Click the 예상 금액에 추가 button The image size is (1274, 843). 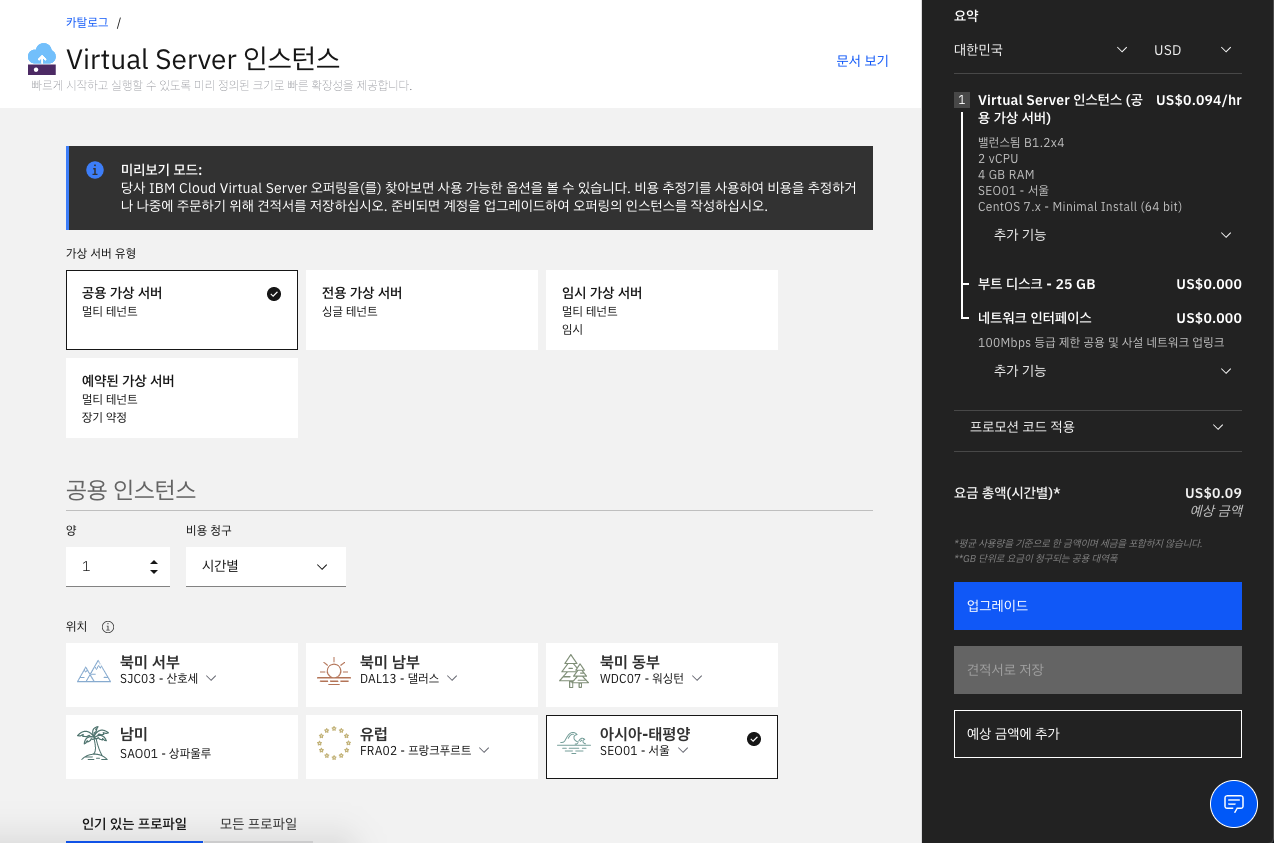(1098, 734)
